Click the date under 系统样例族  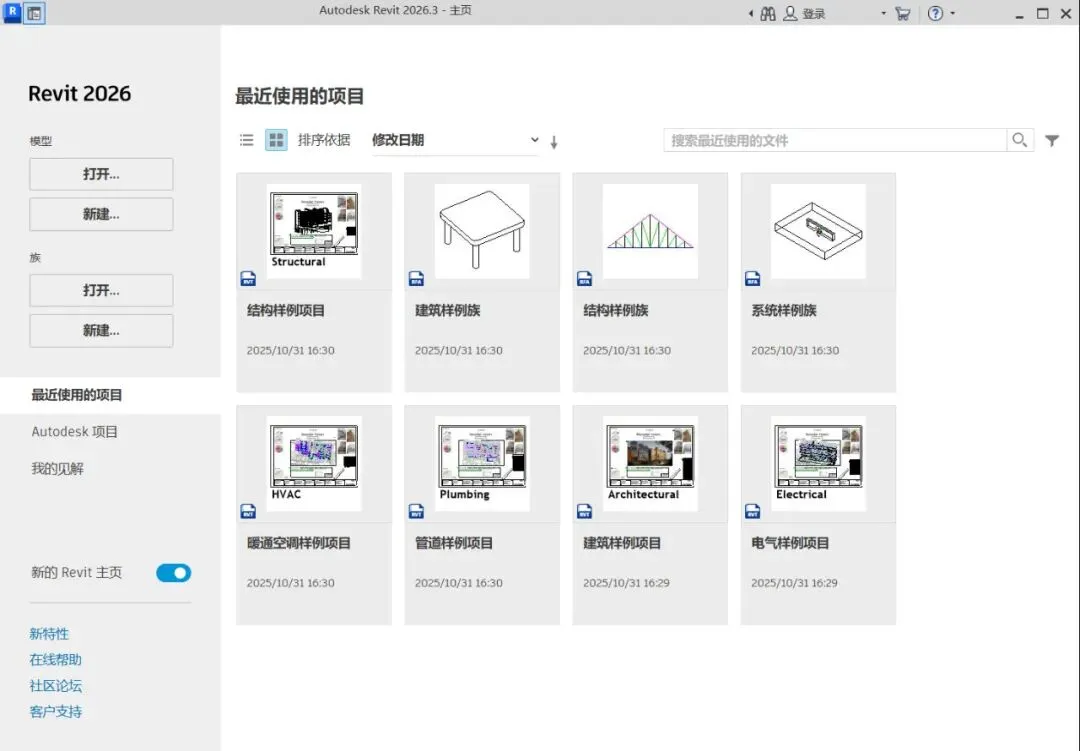point(795,351)
